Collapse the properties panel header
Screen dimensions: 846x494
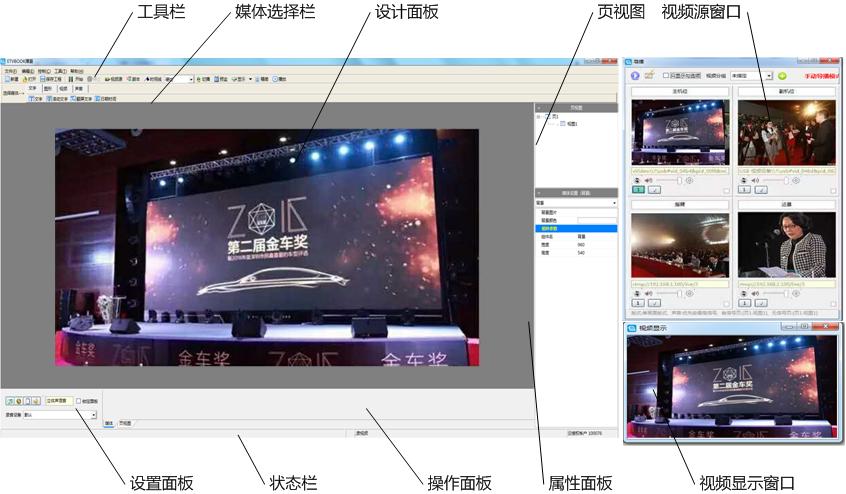[x=538, y=193]
